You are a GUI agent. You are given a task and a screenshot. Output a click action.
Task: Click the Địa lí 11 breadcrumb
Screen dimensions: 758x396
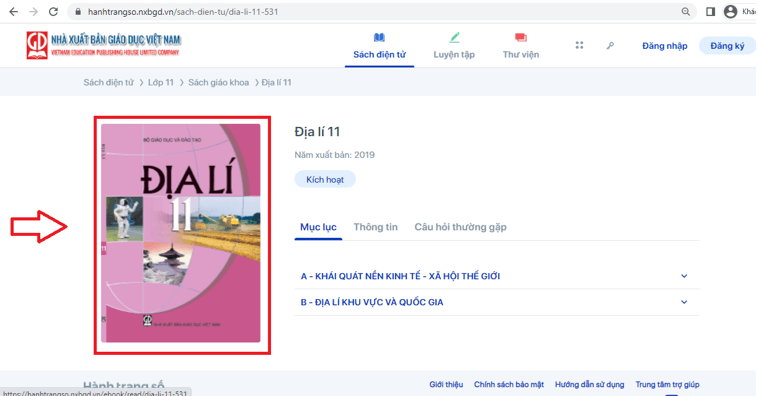[x=277, y=83]
